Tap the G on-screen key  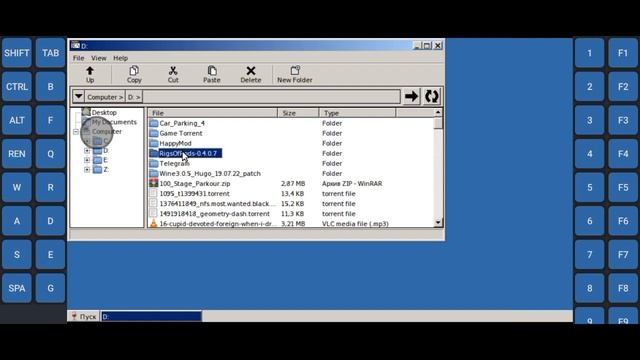50,288
